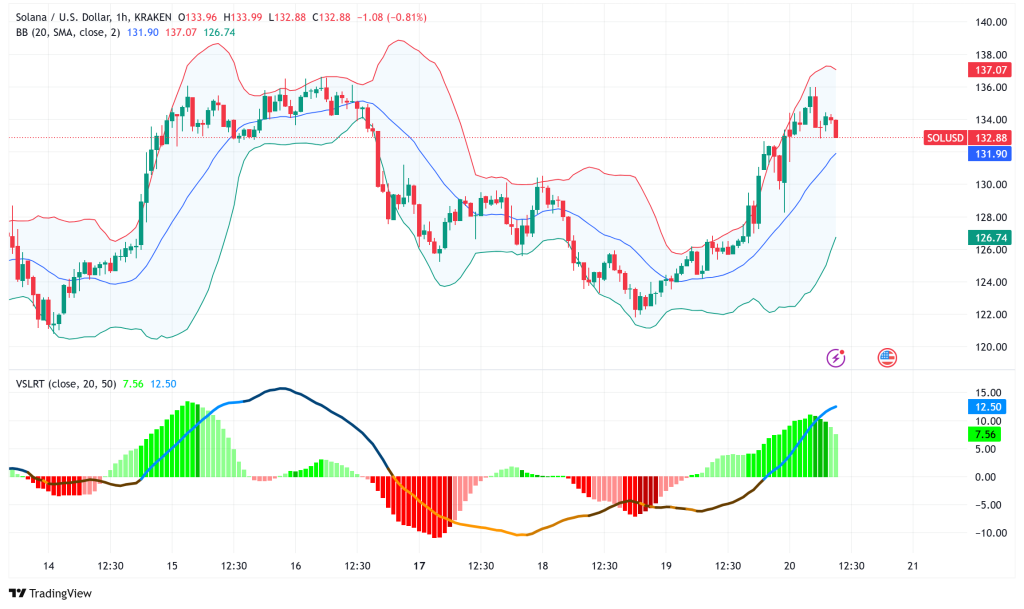
Task: Click the 5.00 label on the VSLRT axis
Action: (x=985, y=449)
